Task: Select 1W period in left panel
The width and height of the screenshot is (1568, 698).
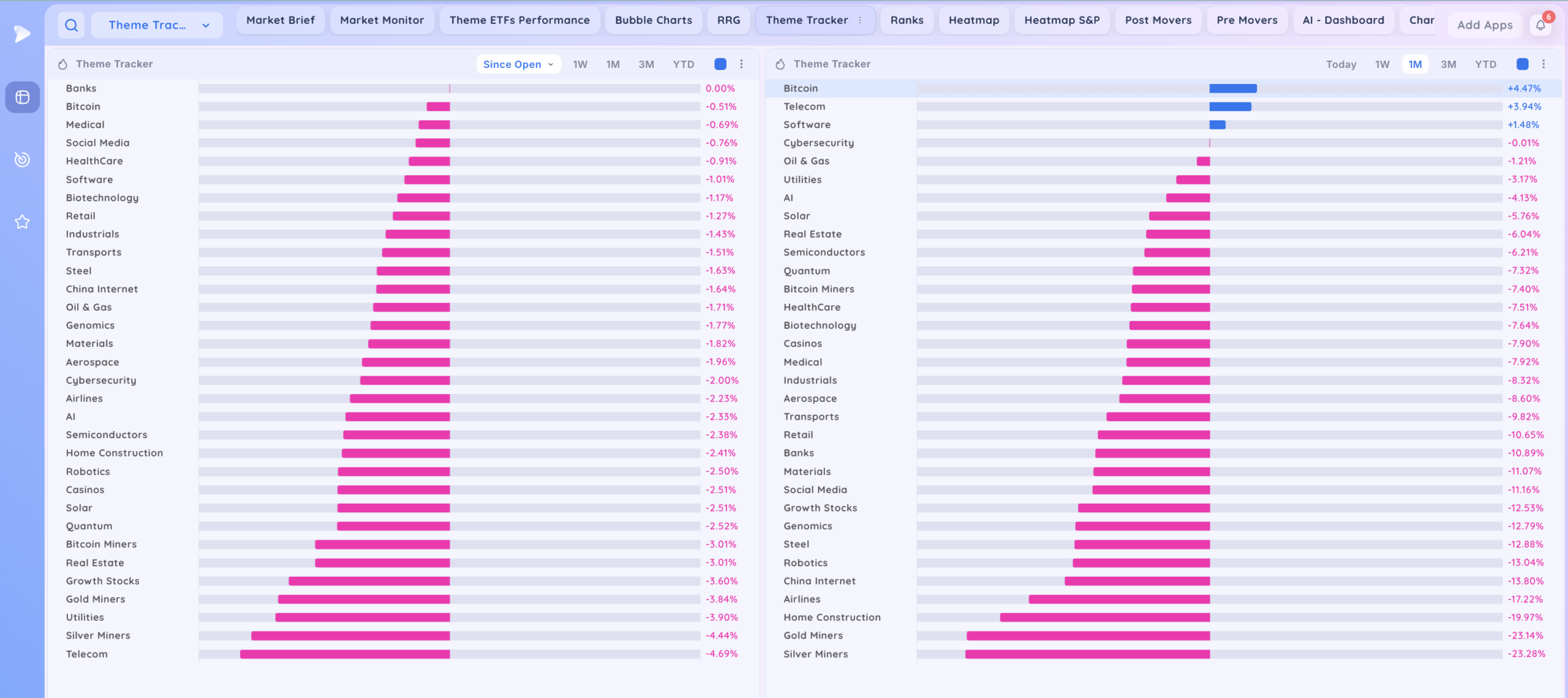Action: point(580,64)
